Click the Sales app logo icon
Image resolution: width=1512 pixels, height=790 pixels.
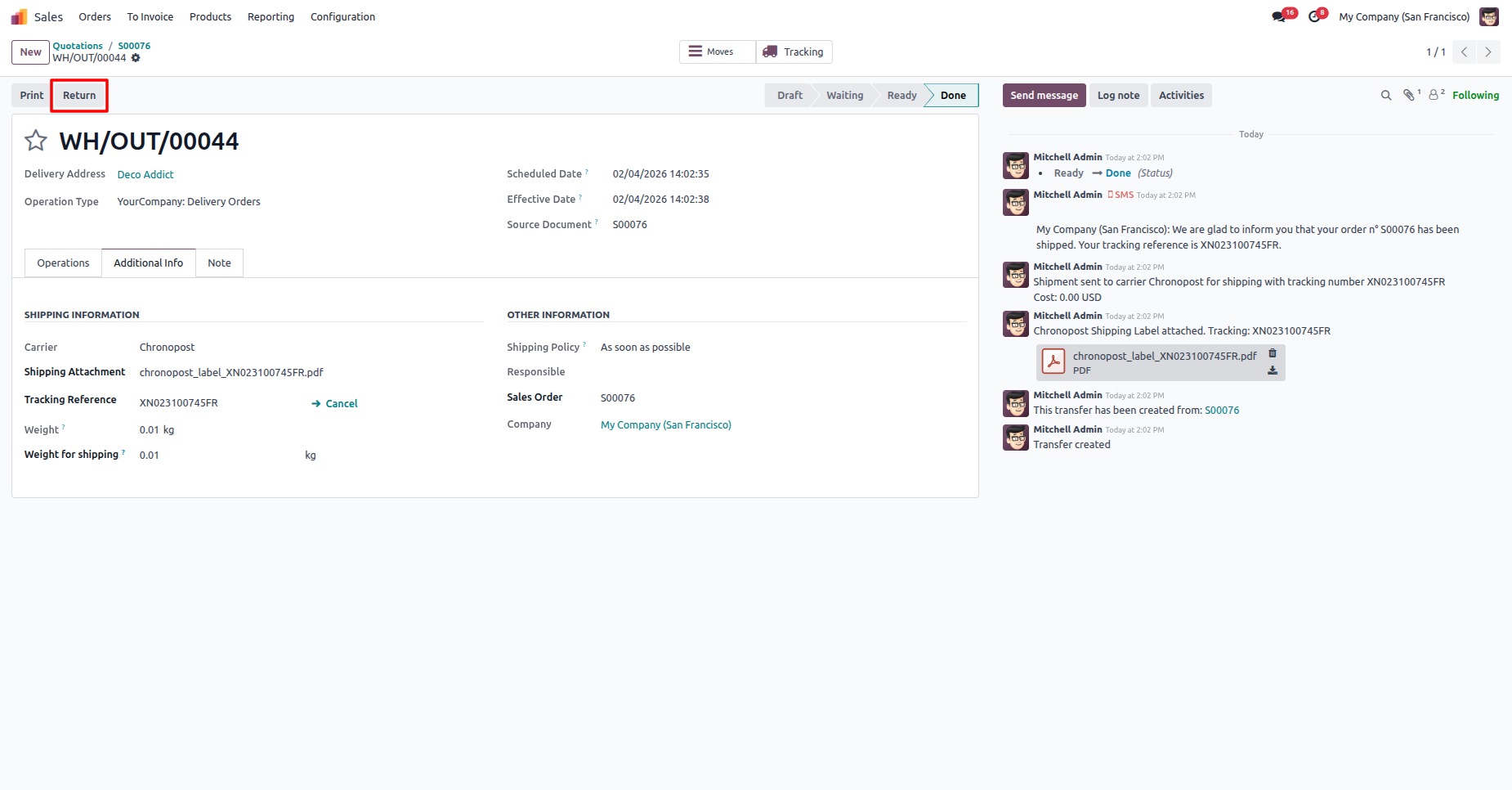[x=19, y=16]
